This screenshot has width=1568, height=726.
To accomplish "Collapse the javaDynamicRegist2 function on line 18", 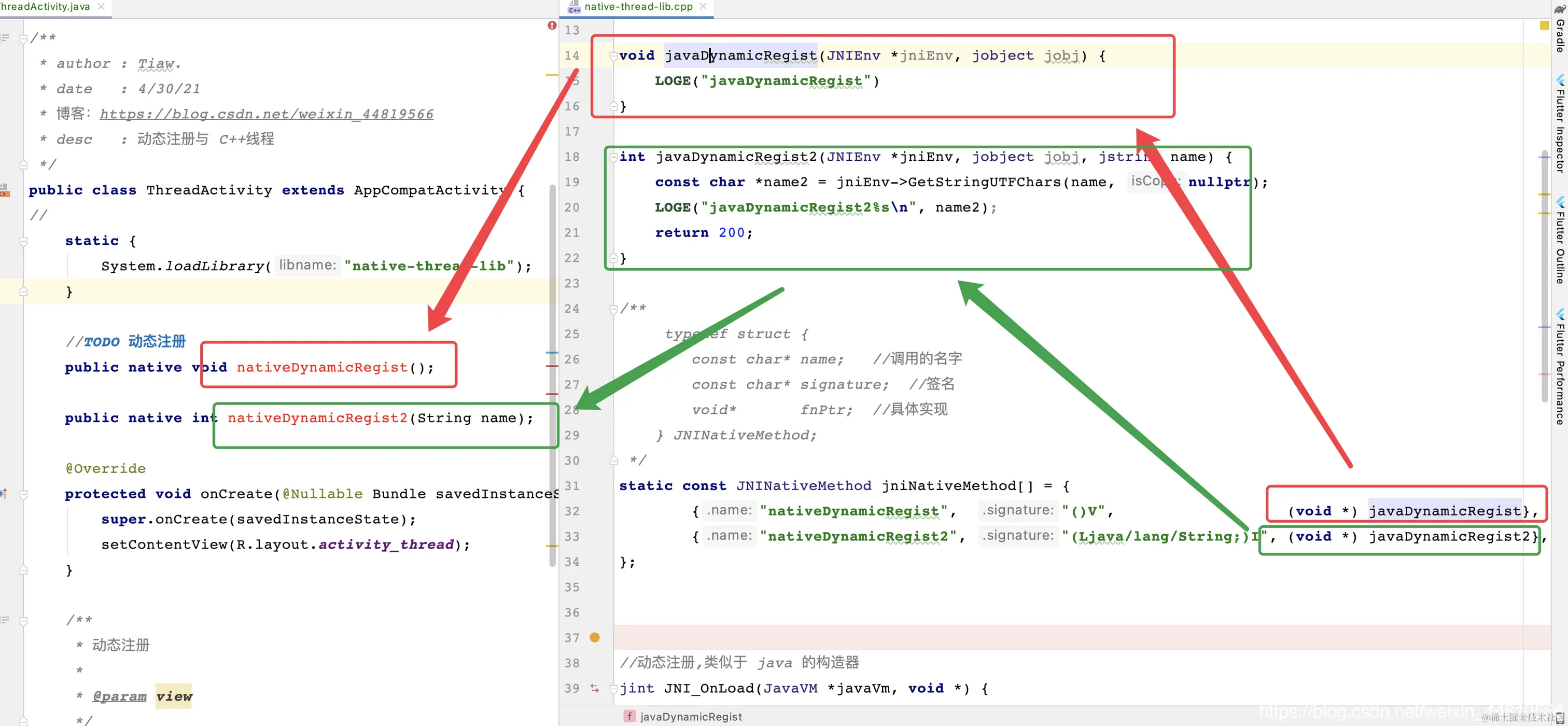I will point(613,157).
